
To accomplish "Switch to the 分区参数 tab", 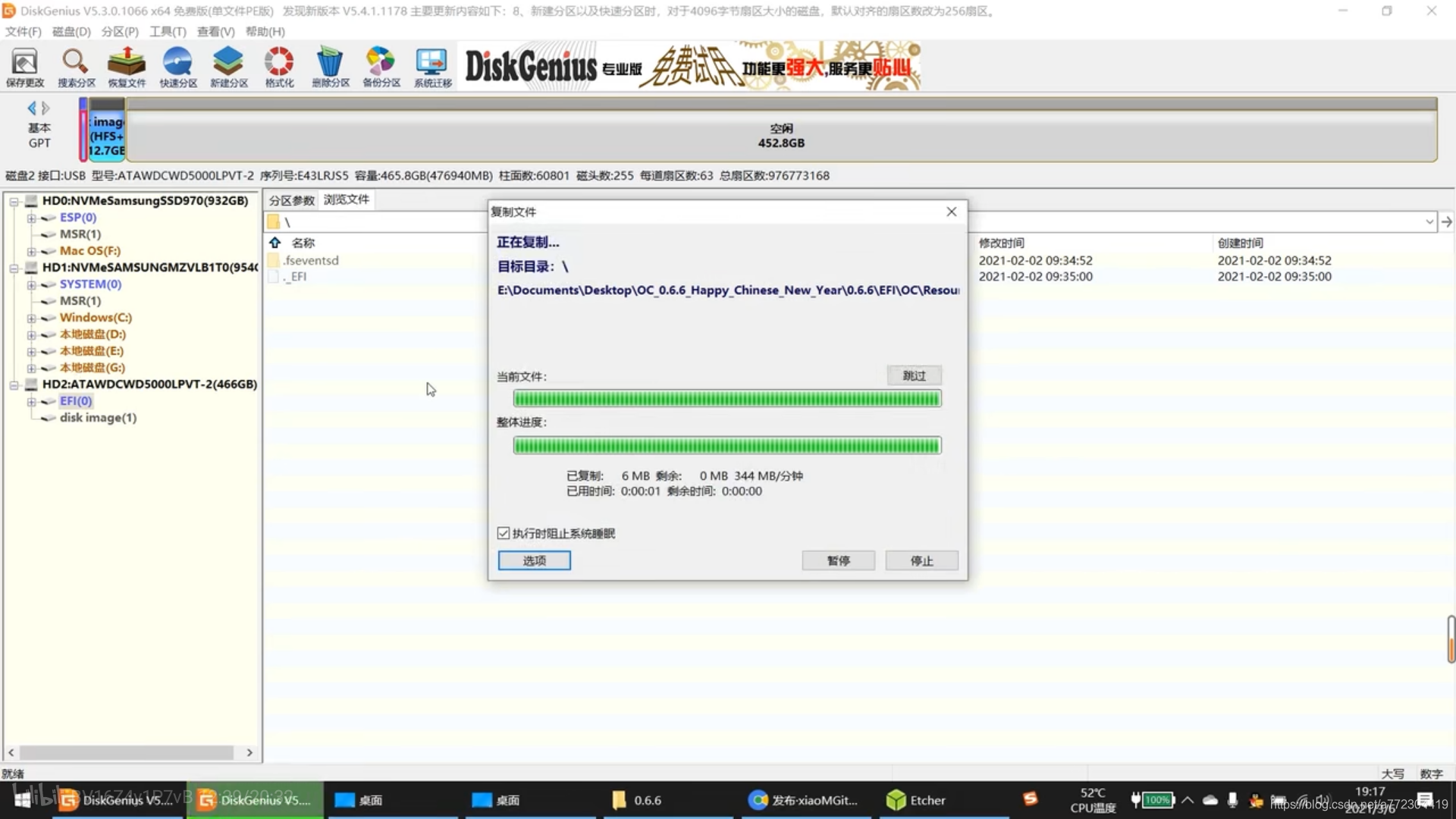I will (291, 200).
